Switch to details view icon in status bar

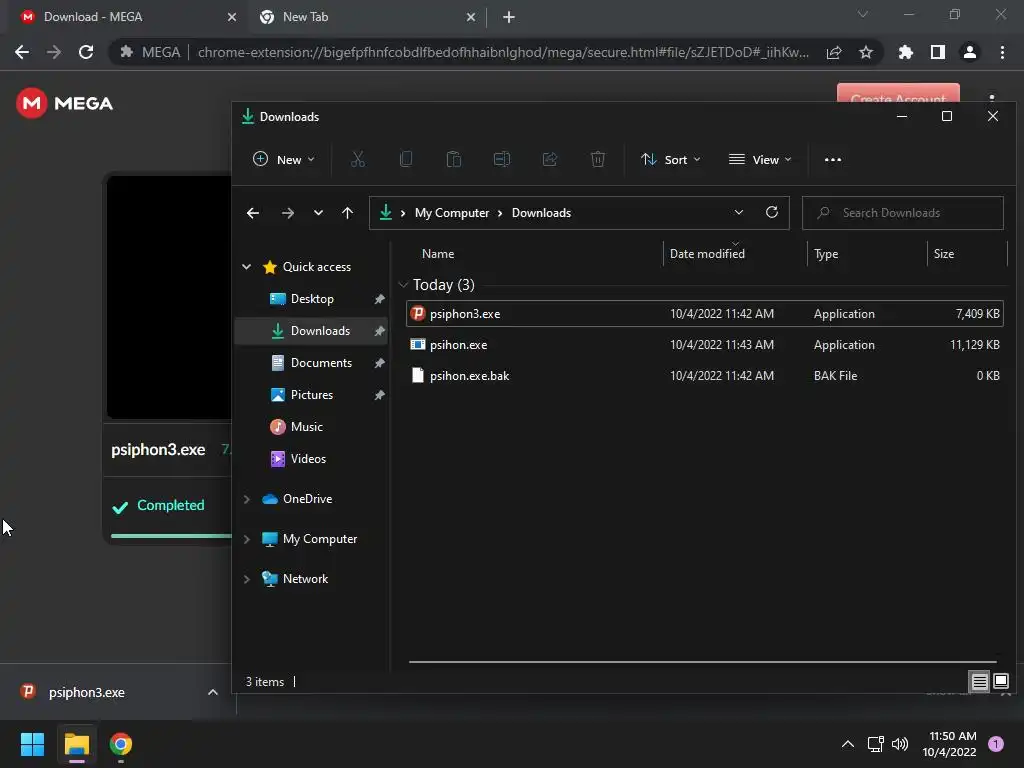pos(979,682)
